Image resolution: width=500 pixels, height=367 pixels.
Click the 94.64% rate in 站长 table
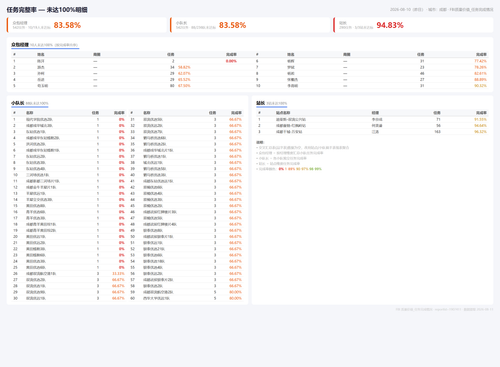click(480, 126)
